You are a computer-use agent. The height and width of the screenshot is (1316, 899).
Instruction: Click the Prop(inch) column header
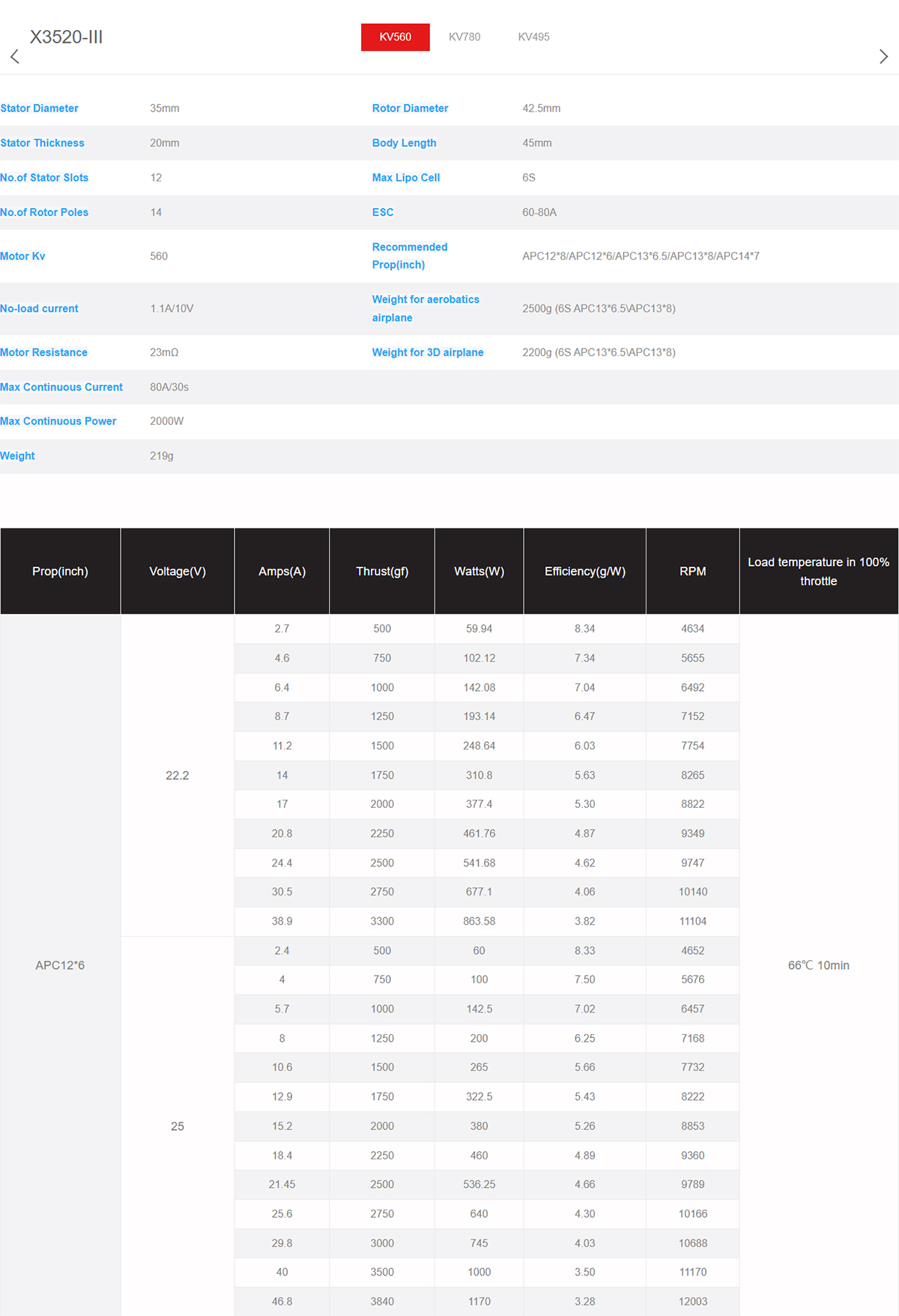point(60,571)
